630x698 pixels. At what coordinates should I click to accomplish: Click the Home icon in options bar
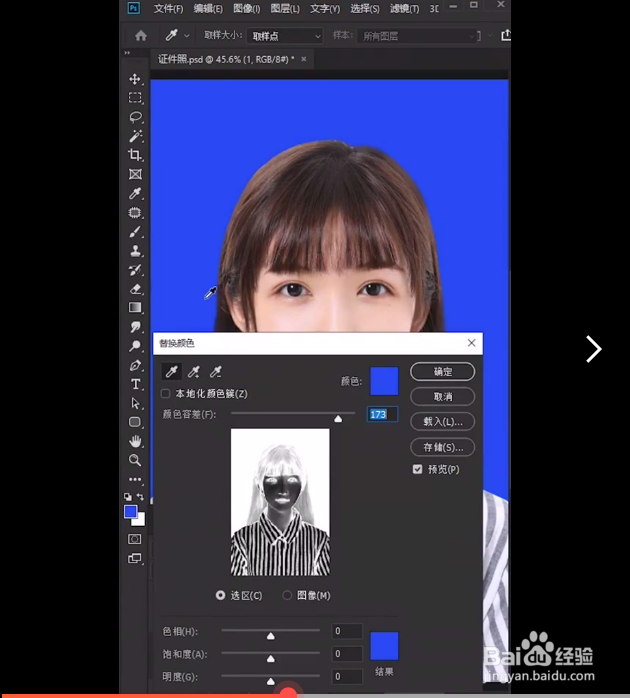(x=141, y=36)
